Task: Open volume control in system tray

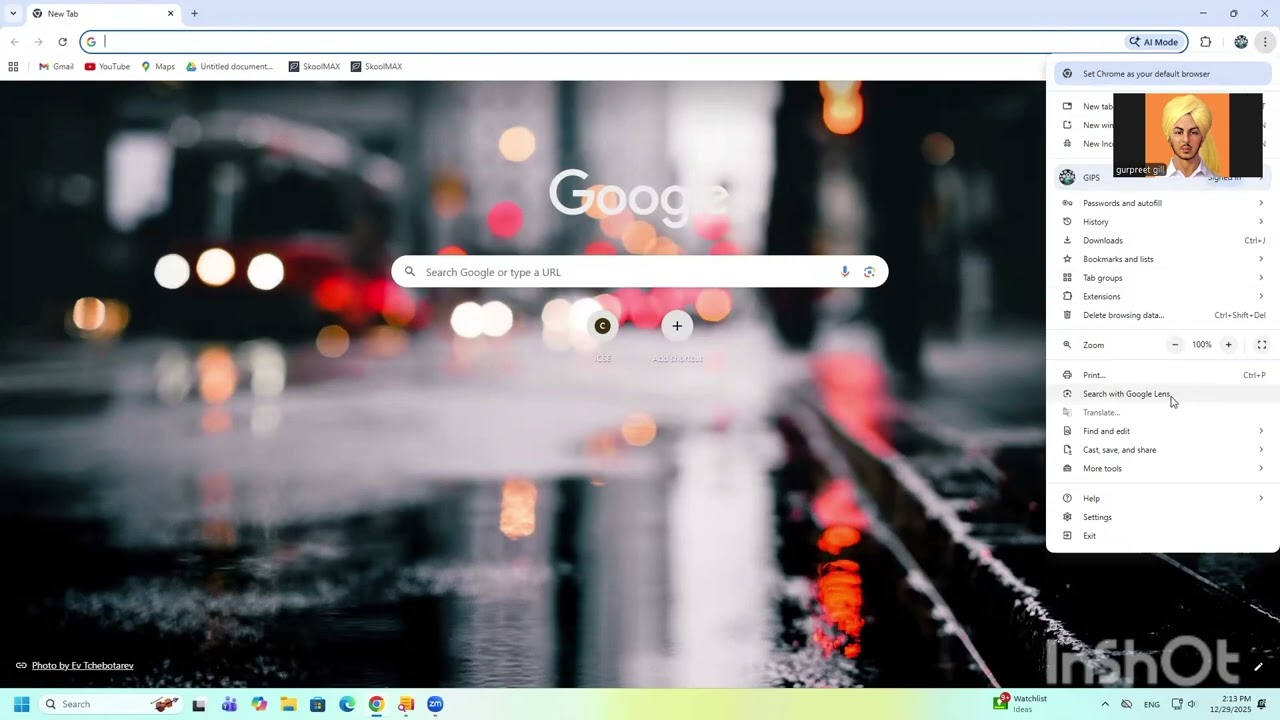Action: click(1192, 704)
